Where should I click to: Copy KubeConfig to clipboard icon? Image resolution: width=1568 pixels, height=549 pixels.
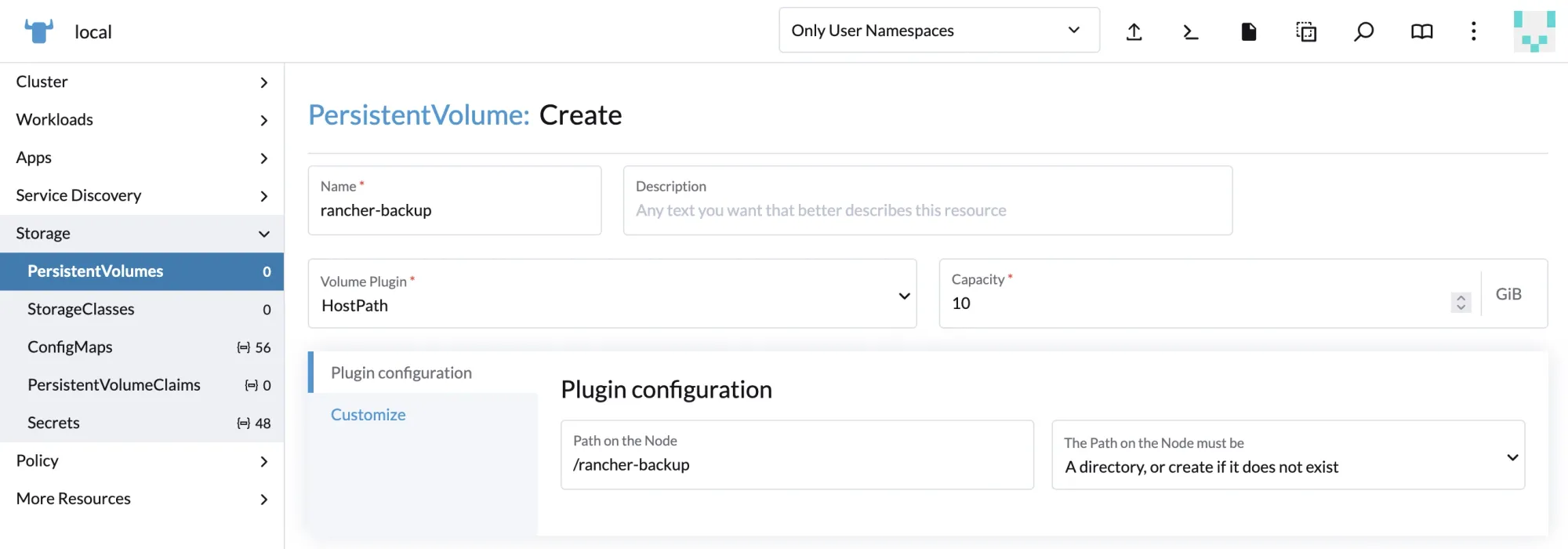coord(1306,31)
